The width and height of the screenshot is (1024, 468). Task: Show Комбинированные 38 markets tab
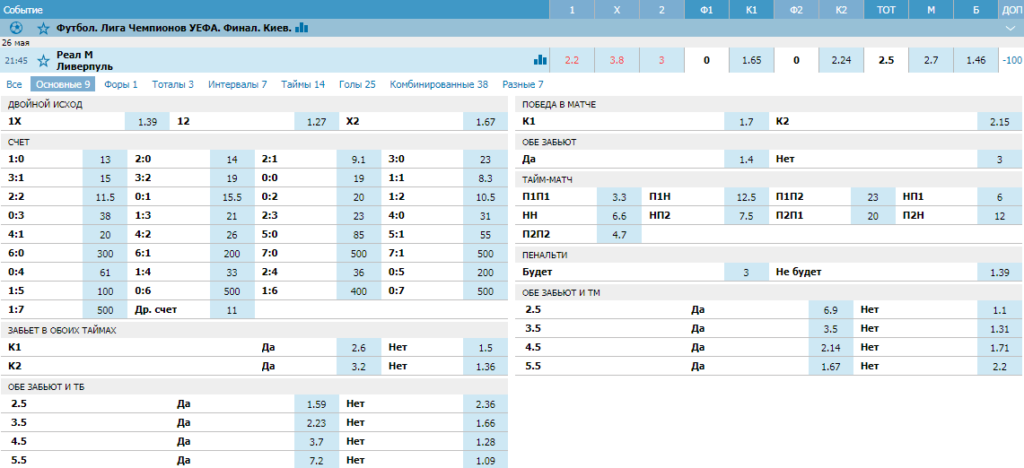(x=439, y=84)
